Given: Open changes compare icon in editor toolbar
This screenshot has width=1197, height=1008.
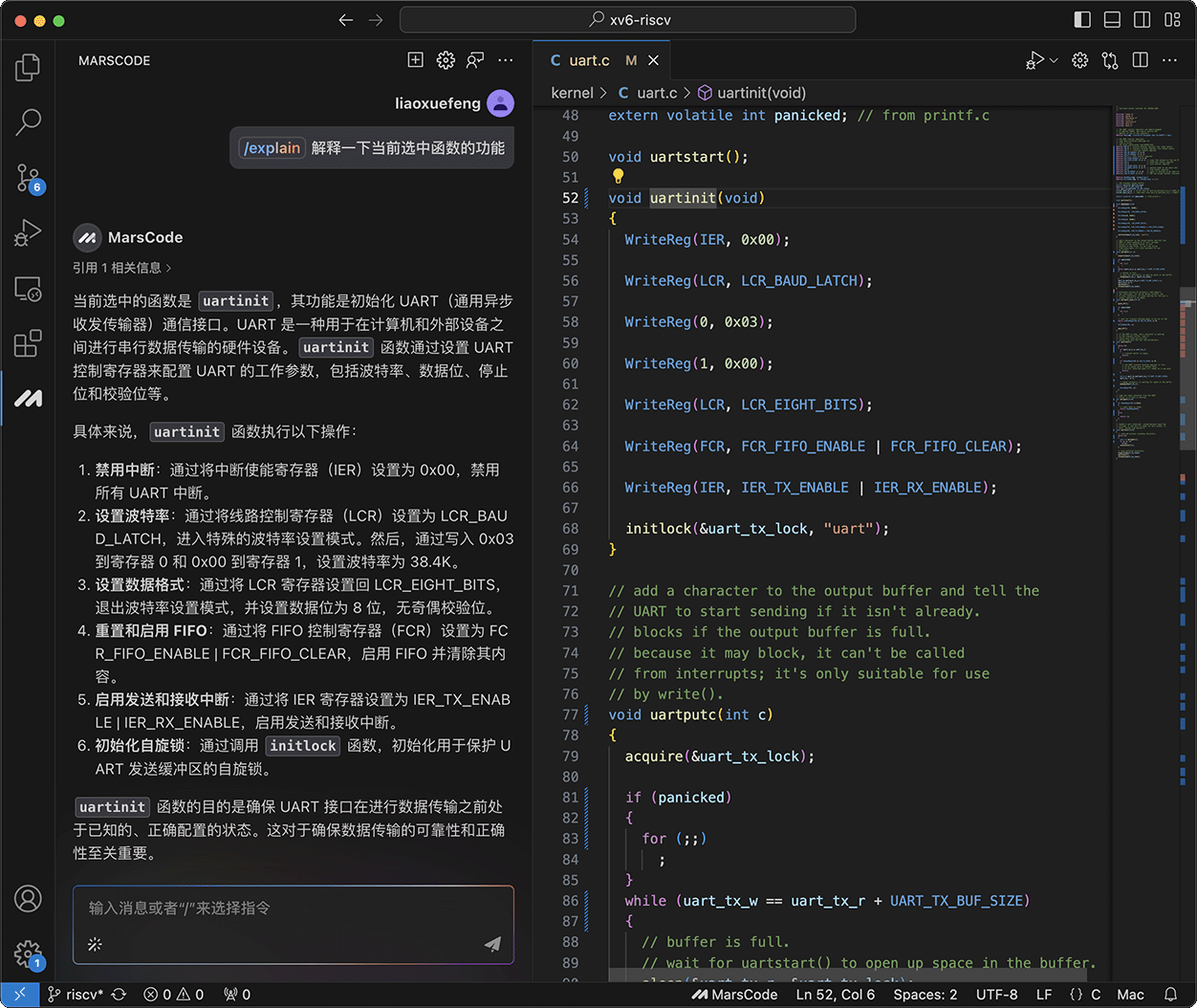Looking at the screenshot, I should (x=1110, y=60).
